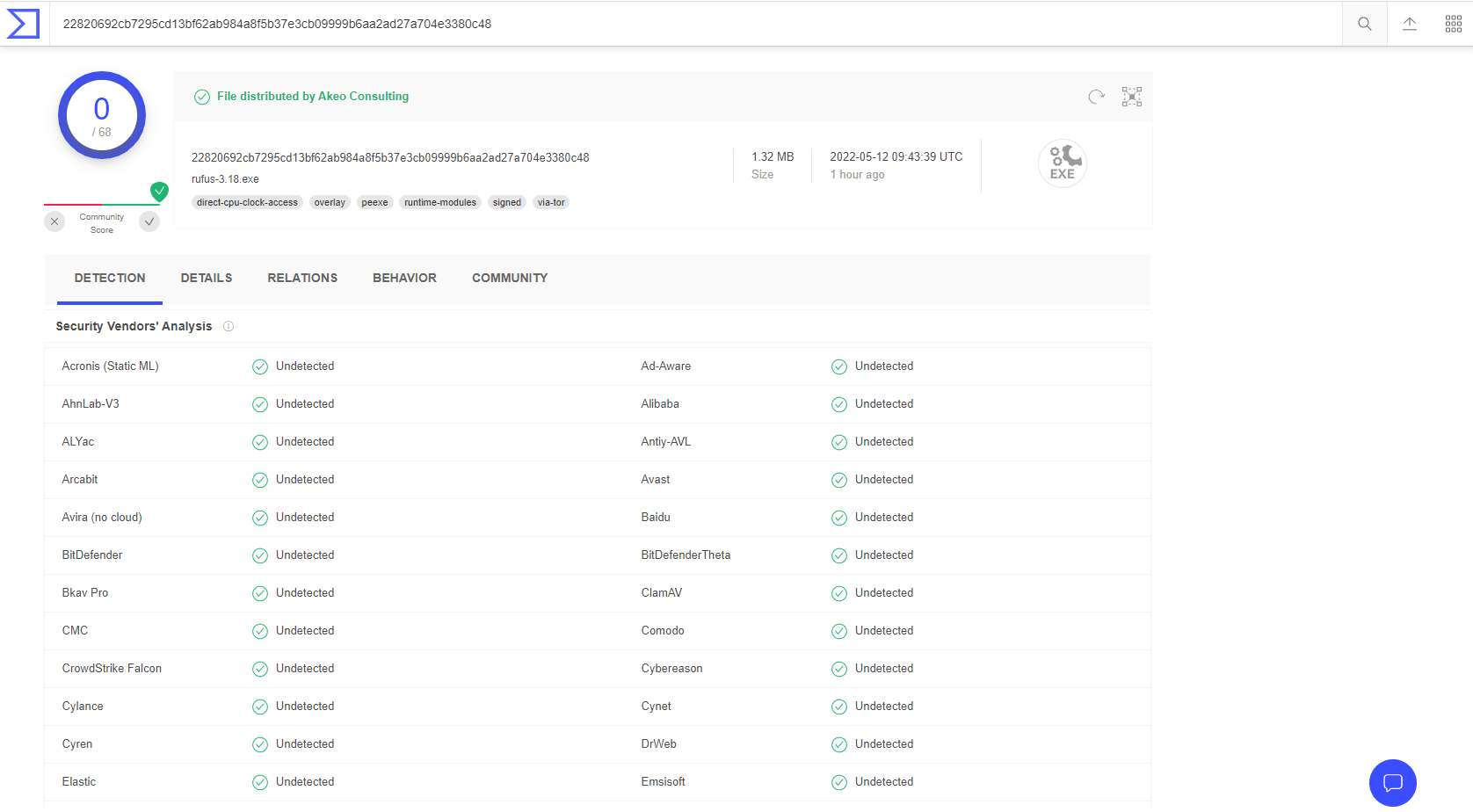Click the CMC vendor name
The width and height of the screenshot is (1473, 812).
point(75,631)
